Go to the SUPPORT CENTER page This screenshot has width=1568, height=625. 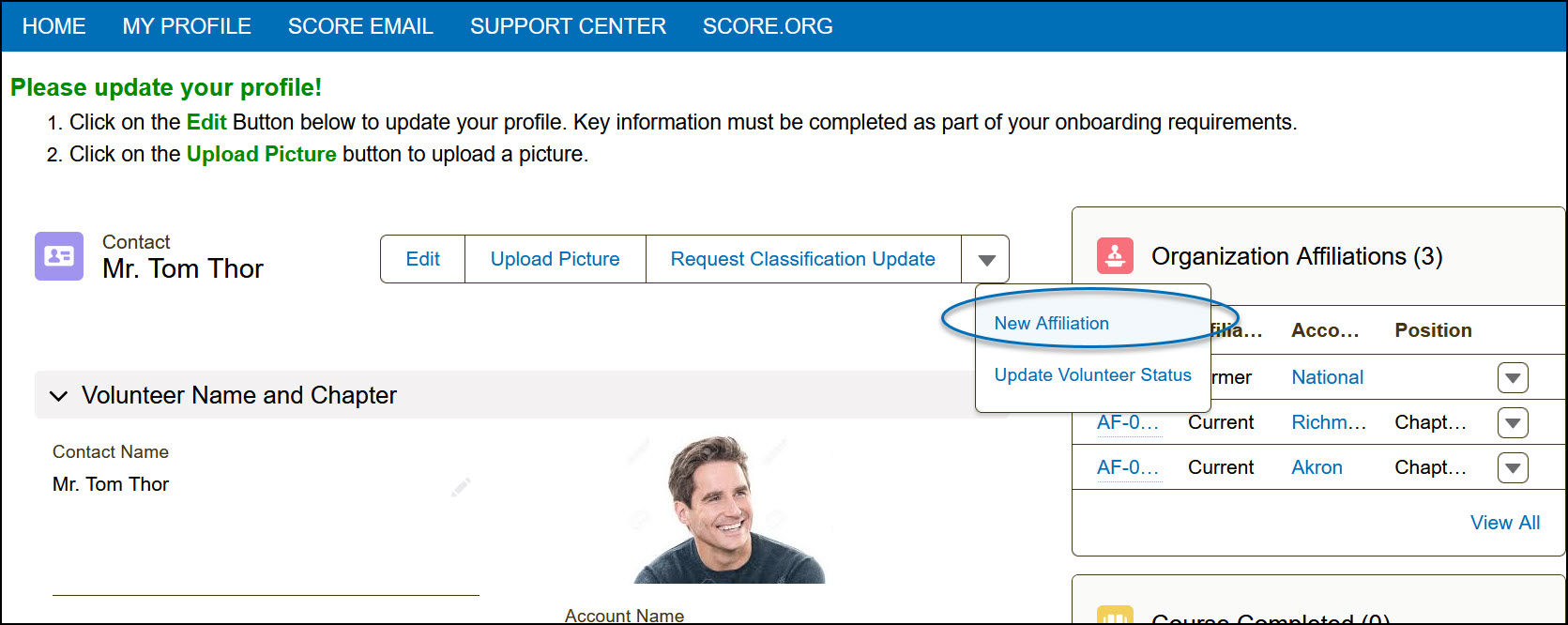tap(568, 25)
